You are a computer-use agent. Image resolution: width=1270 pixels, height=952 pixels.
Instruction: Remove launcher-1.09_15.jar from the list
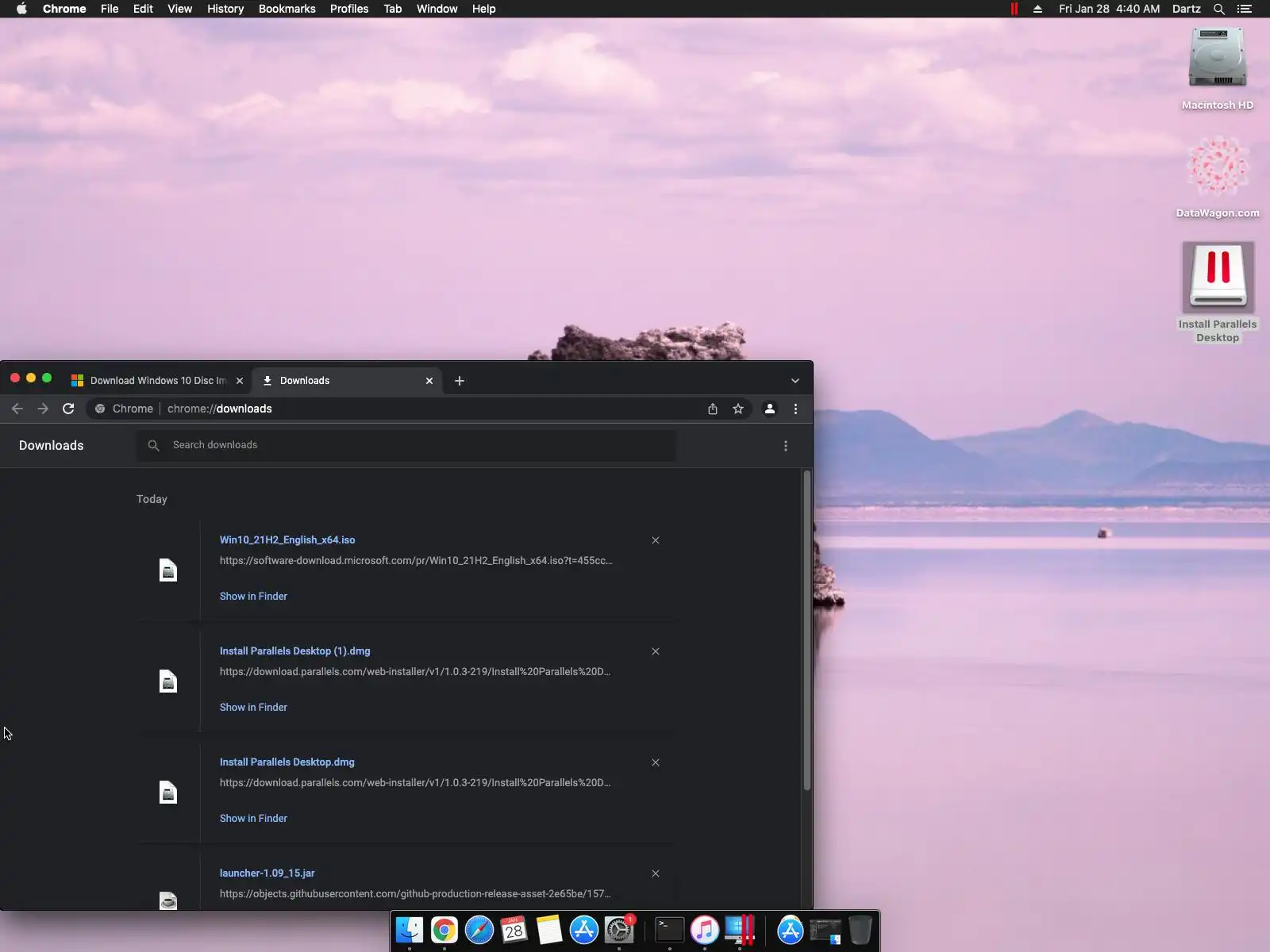click(x=656, y=873)
